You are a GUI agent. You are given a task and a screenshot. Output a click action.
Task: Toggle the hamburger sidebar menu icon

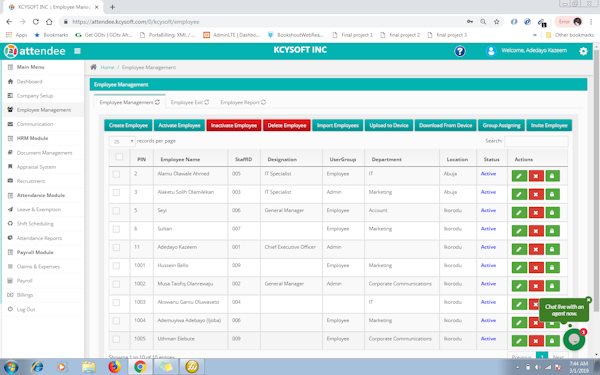[x=77, y=51]
